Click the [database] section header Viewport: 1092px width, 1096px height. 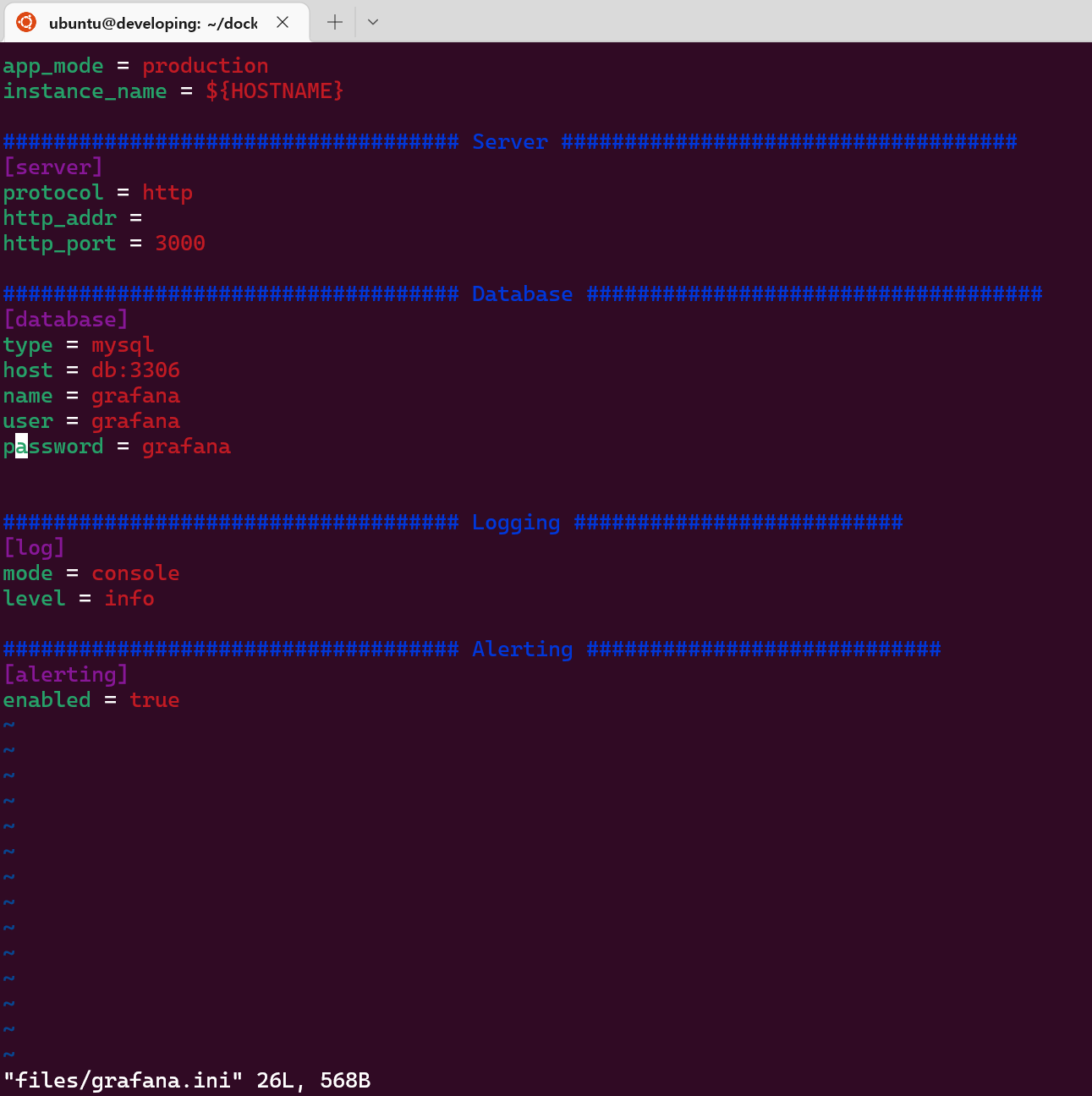[x=66, y=320]
